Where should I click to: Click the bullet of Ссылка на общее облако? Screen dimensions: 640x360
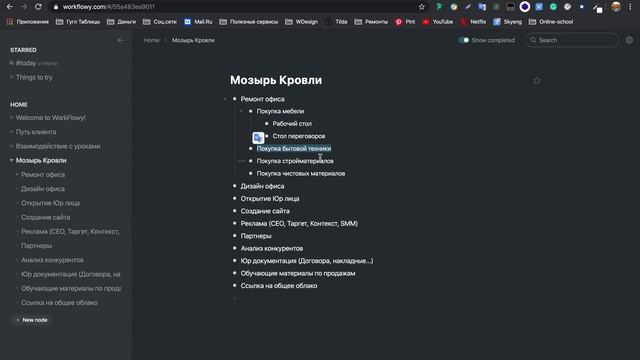pyautogui.click(x=234, y=285)
